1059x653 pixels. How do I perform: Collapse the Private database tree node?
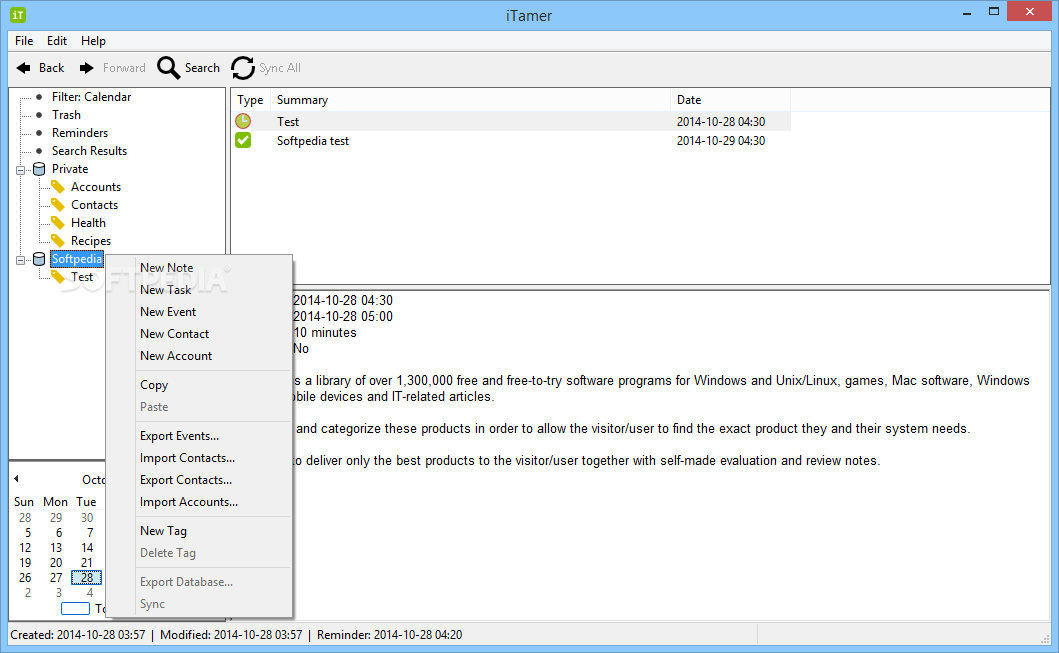click(x=20, y=169)
